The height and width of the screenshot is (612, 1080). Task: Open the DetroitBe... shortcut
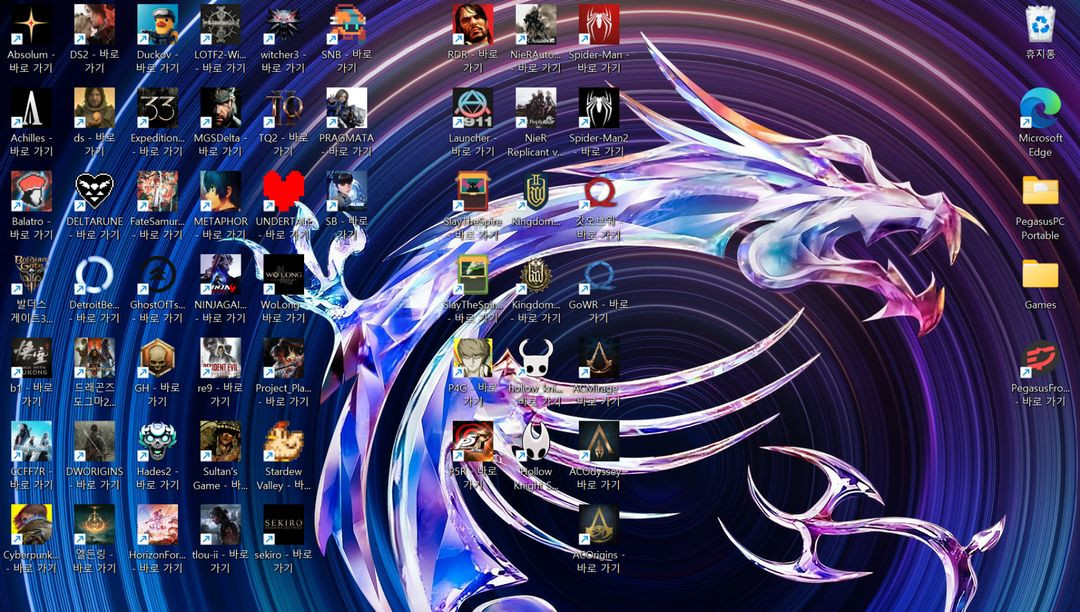coord(94,275)
